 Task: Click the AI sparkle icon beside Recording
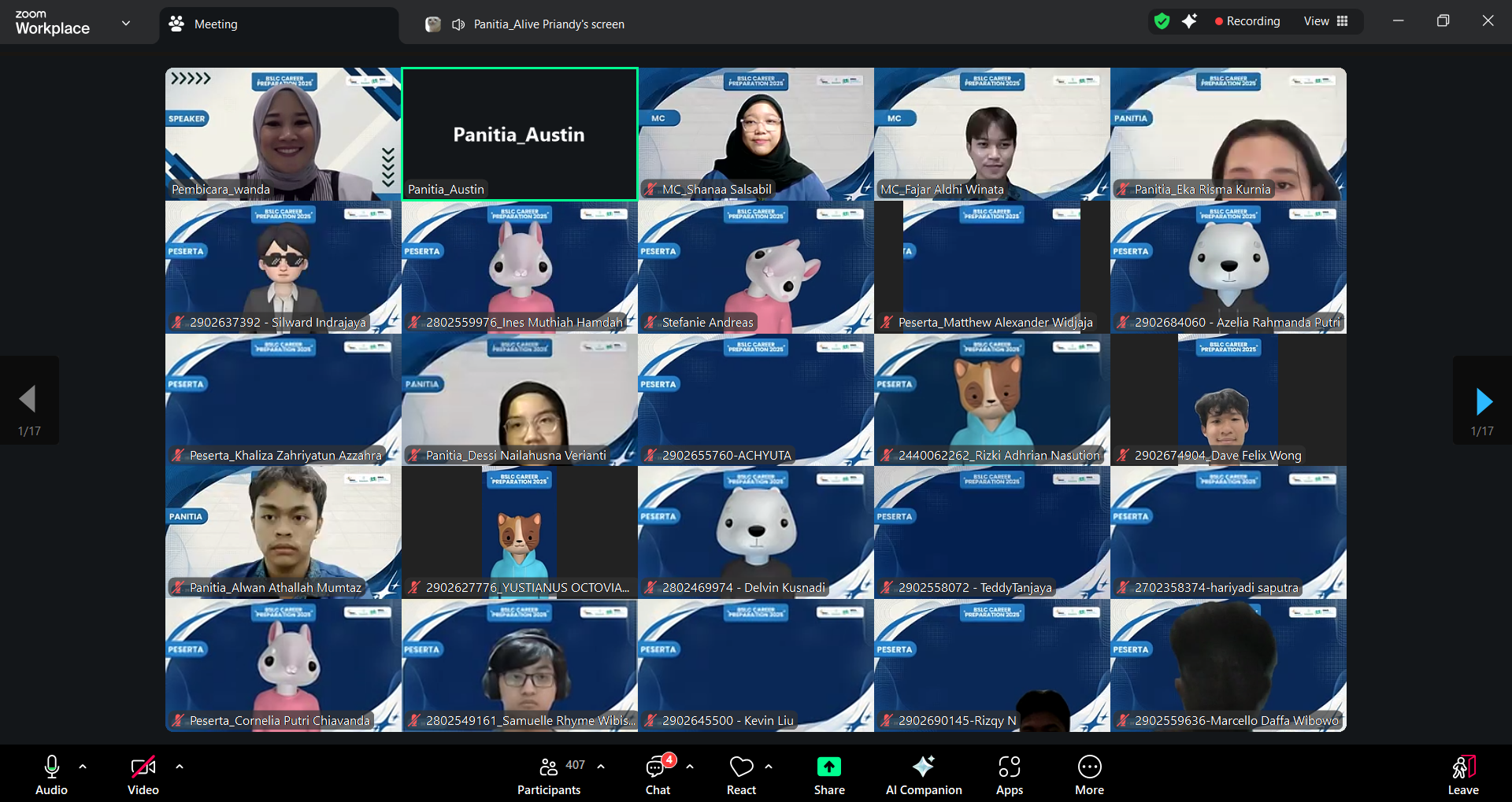1189,21
